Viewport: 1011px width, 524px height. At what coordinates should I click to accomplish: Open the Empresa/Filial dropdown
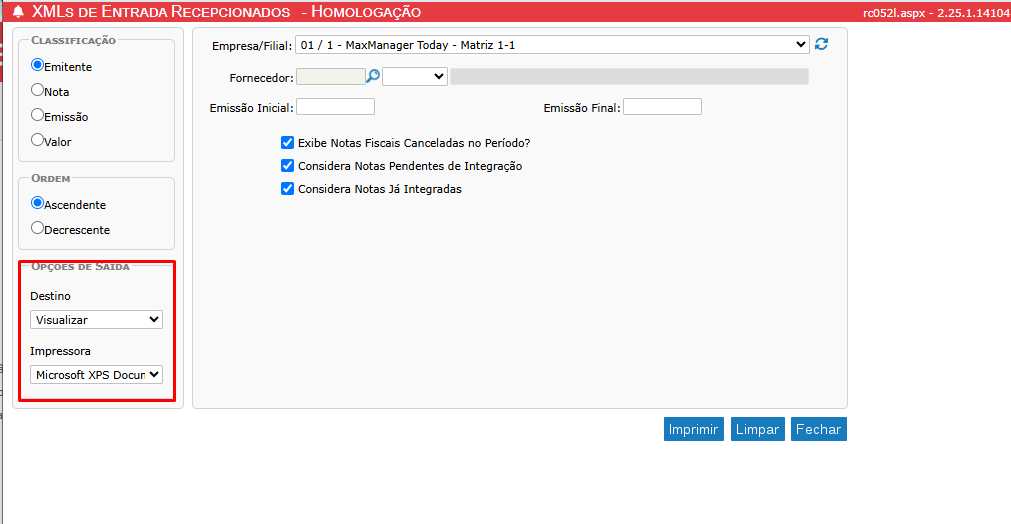[552, 45]
